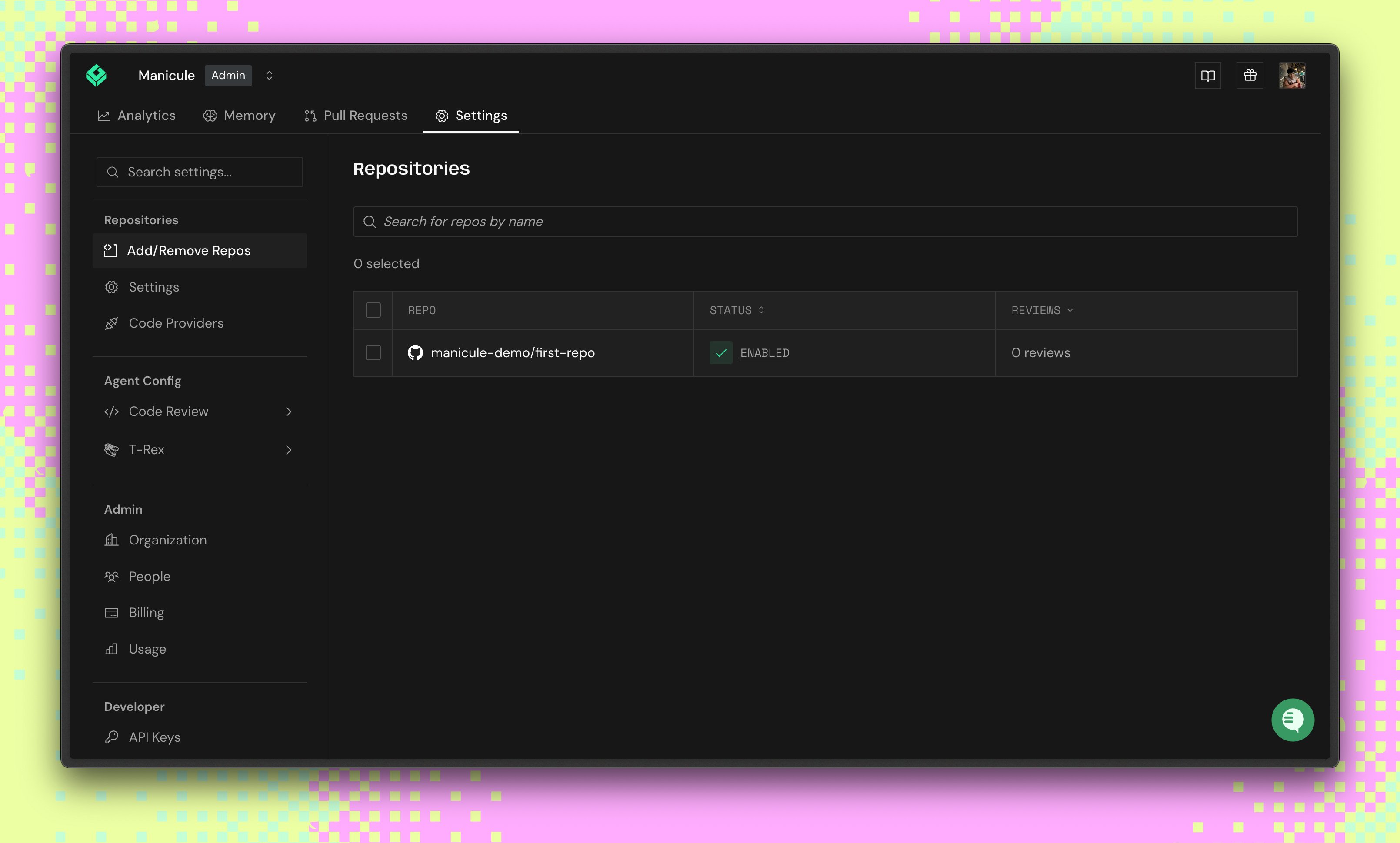Click the Usage bar-chart icon

coord(111,649)
